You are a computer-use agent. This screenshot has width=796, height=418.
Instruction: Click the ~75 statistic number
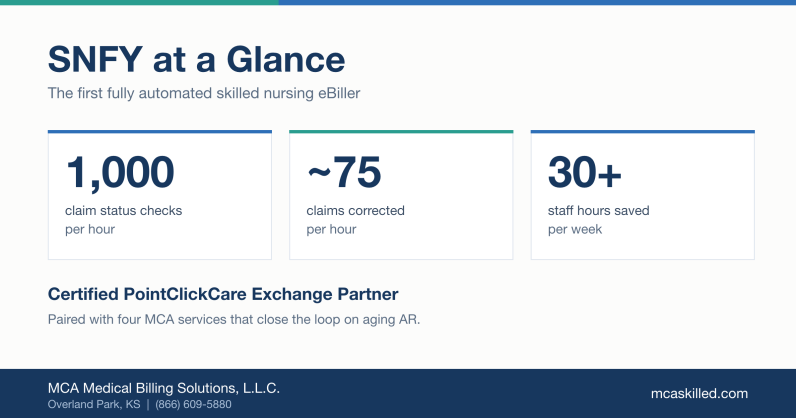pyautogui.click(x=344, y=173)
